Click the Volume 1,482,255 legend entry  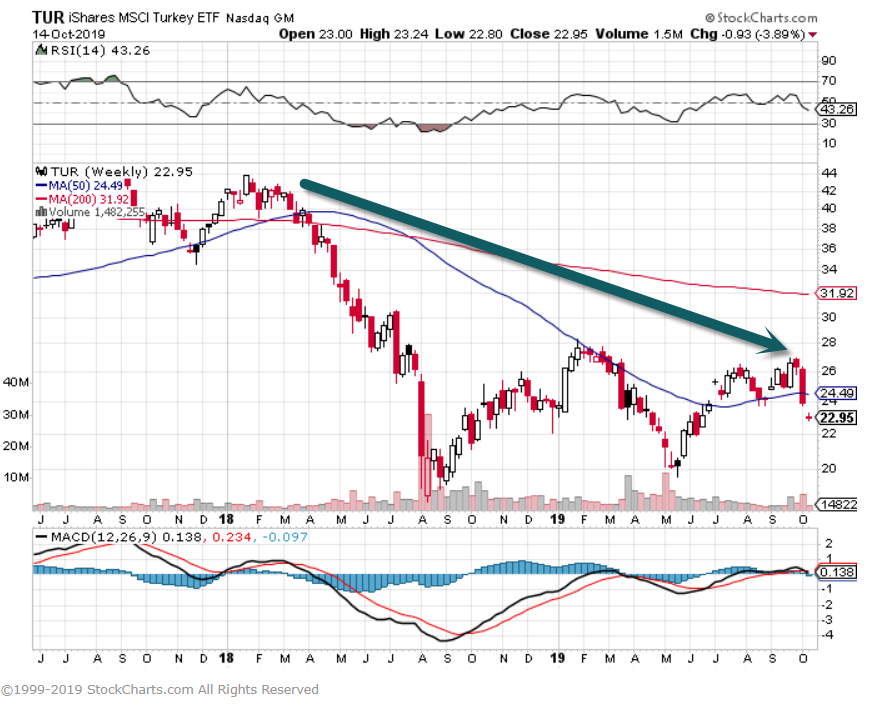[90, 212]
